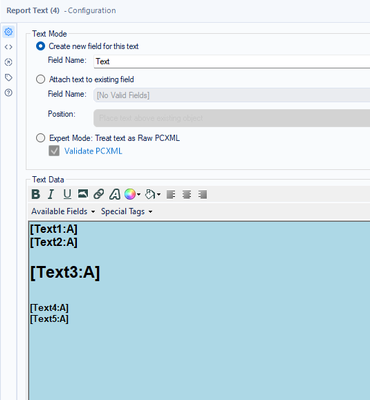Open the background fill bucket tool
Screen dimensions: 370x400
point(150,194)
